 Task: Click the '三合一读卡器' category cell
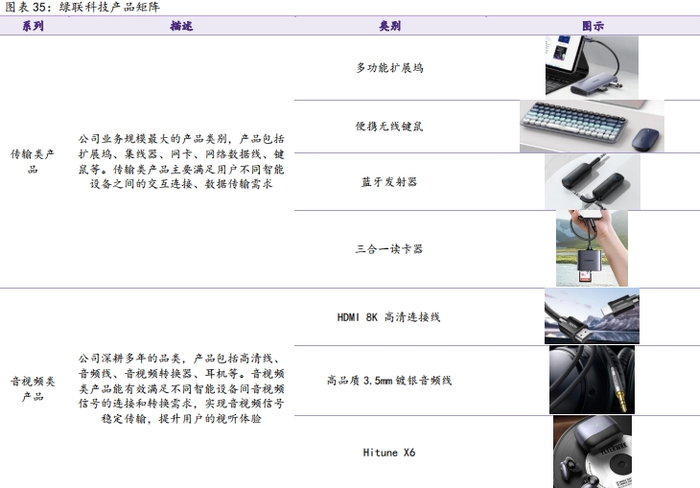389,249
